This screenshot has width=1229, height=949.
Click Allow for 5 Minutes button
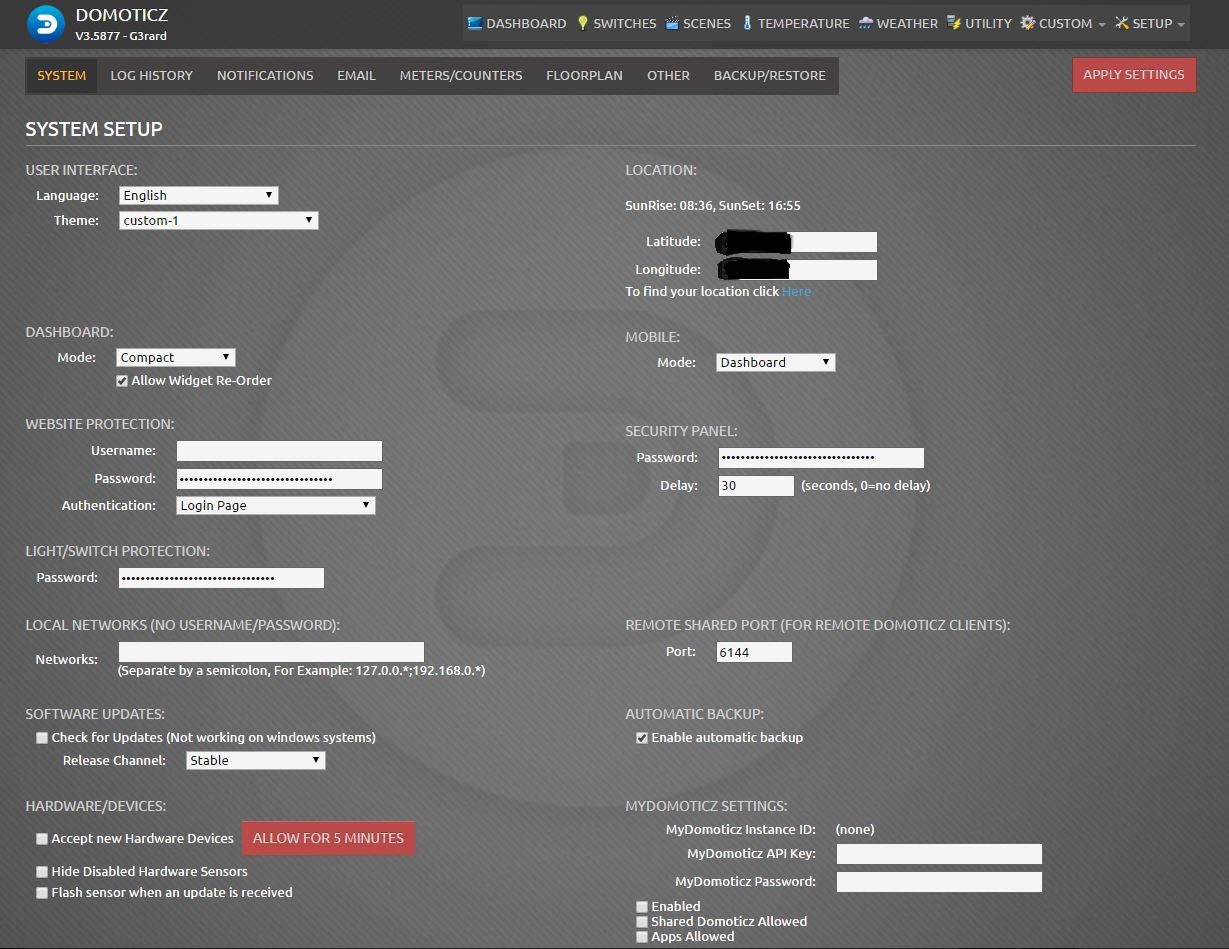coord(328,839)
